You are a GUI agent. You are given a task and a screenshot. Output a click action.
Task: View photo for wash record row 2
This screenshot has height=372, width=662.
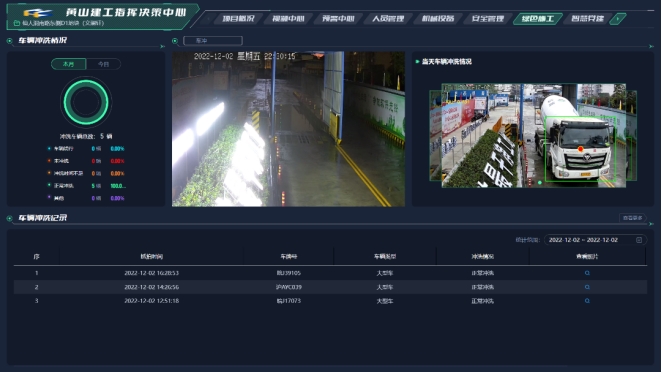[x=587, y=287]
